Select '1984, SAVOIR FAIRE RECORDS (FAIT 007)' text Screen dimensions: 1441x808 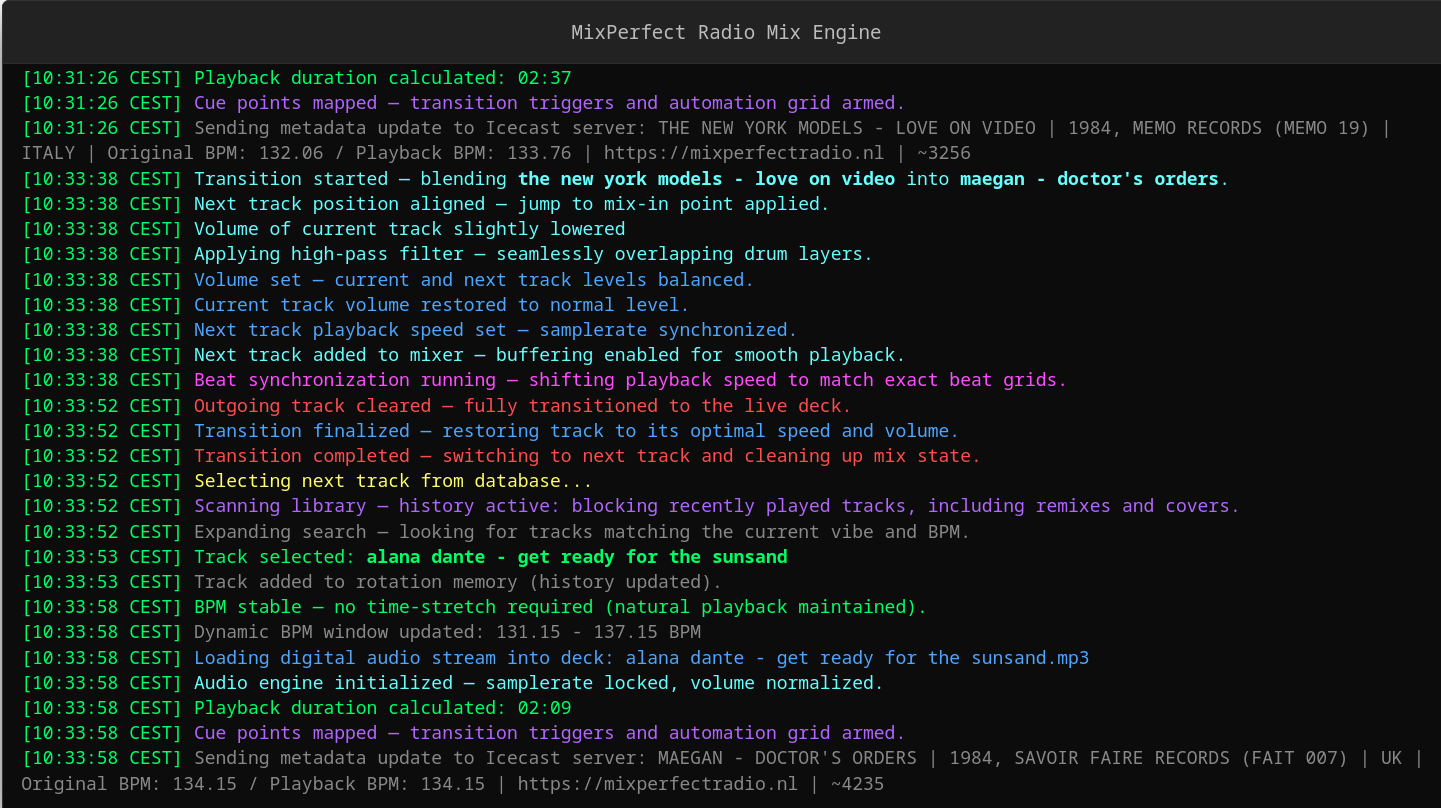coord(1149,758)
